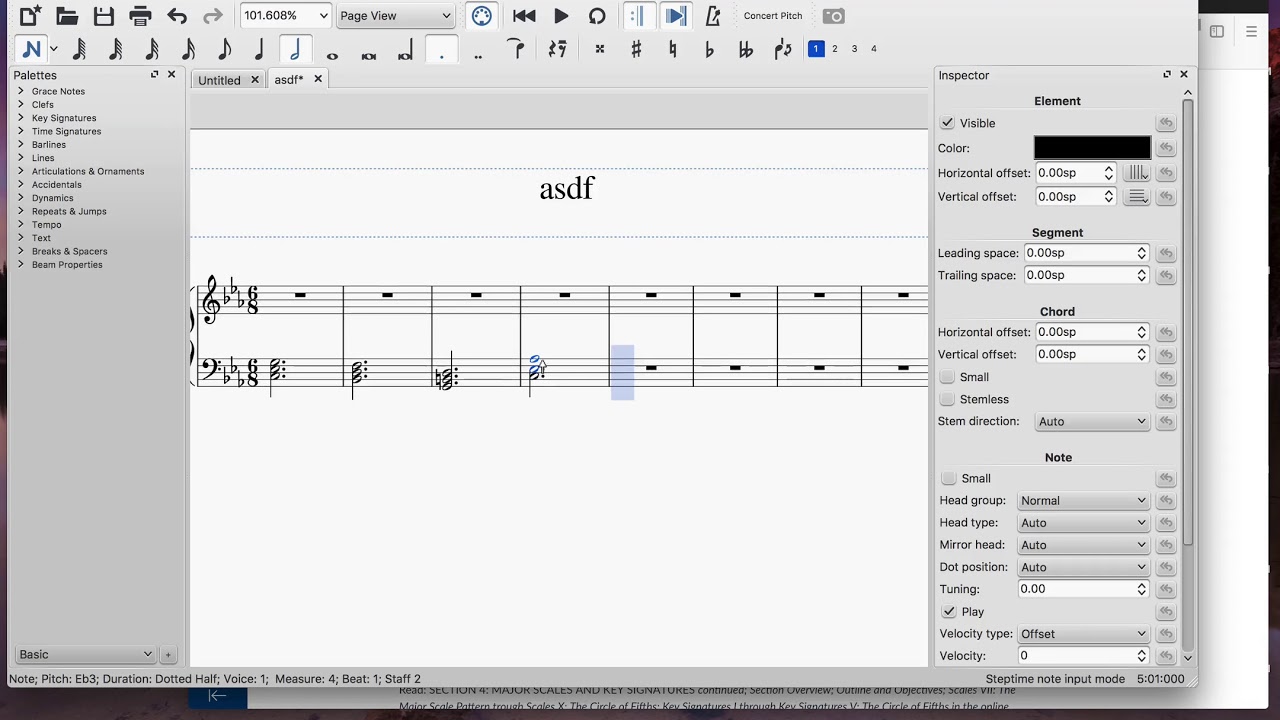Click the Tuning value field
The width and height of the screenshot is (1280, 720).
coord(1076,590)
